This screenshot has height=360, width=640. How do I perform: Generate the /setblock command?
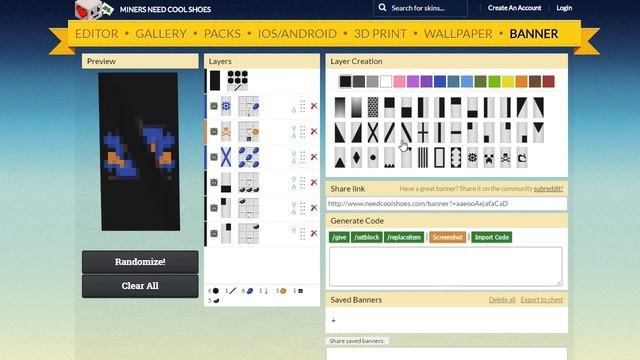[x=367, y=237]
